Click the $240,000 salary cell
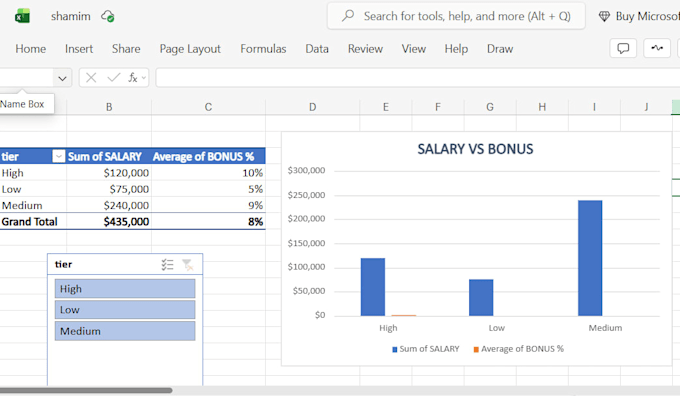This screenshot has width=680, height=396. (109, 205)
